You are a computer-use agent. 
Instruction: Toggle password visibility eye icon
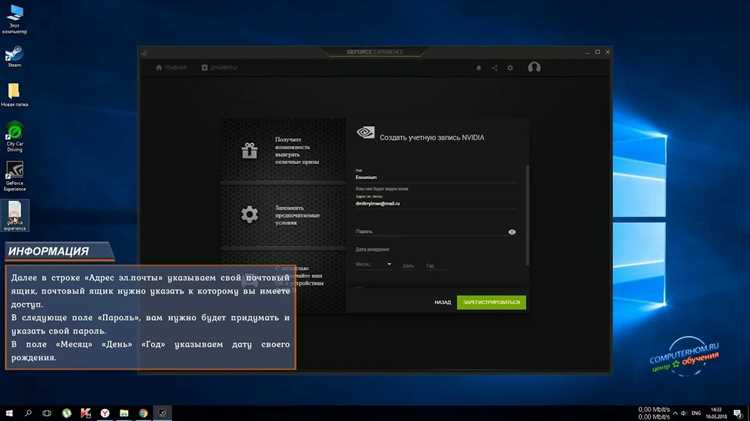(x=512, y=232)
